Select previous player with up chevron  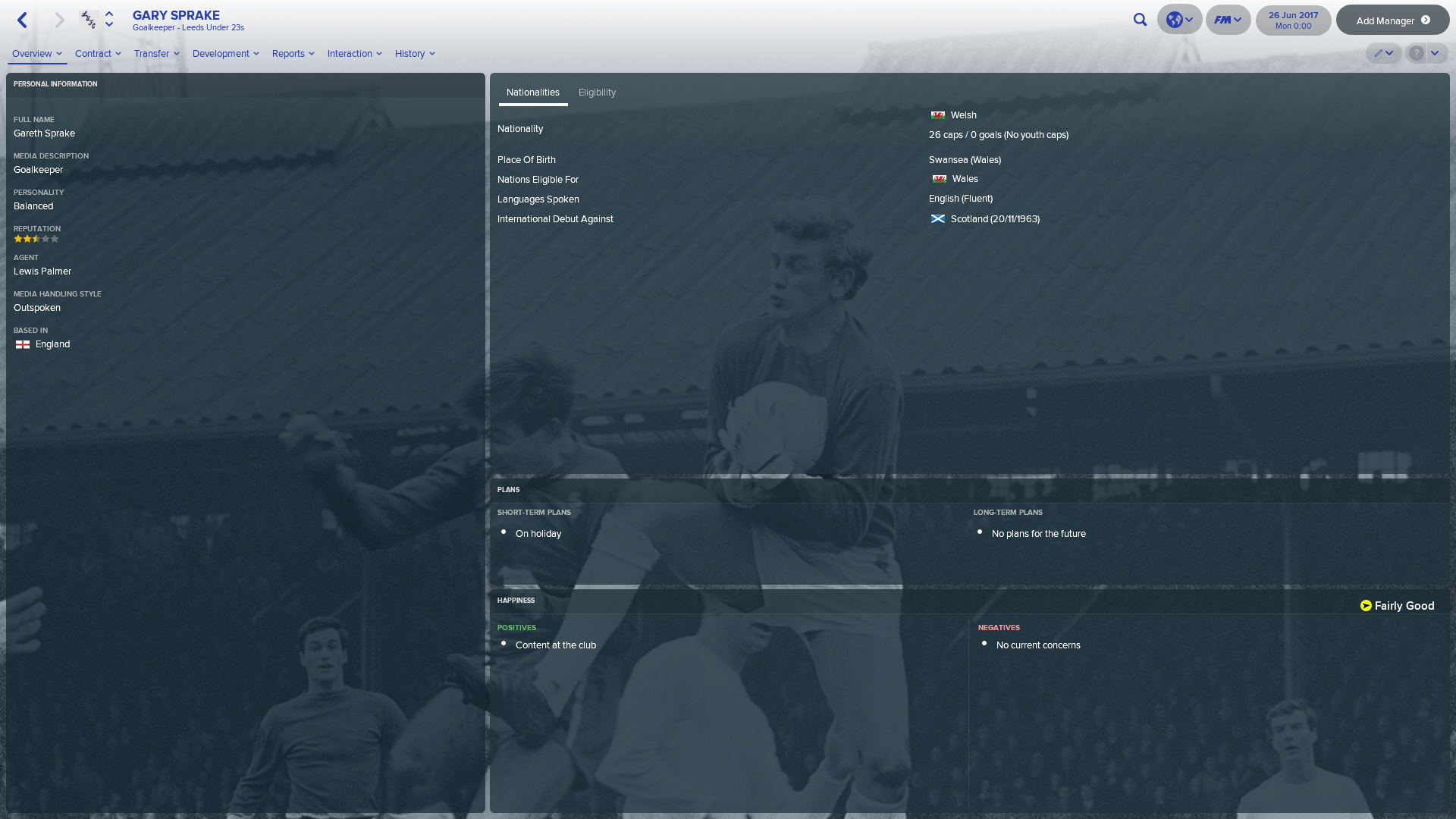[109, 14]
